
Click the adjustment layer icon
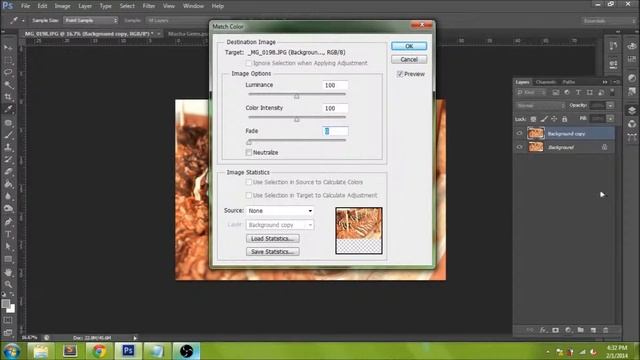coord(568,330)
